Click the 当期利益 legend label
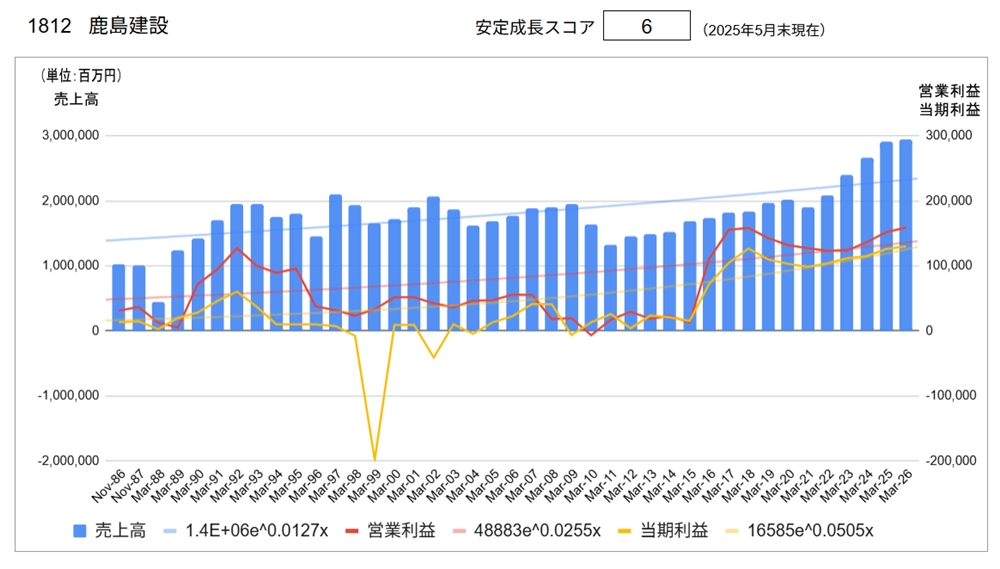Screen dimensions: 1000x569 pyautogui.click(x=674, y=531)
